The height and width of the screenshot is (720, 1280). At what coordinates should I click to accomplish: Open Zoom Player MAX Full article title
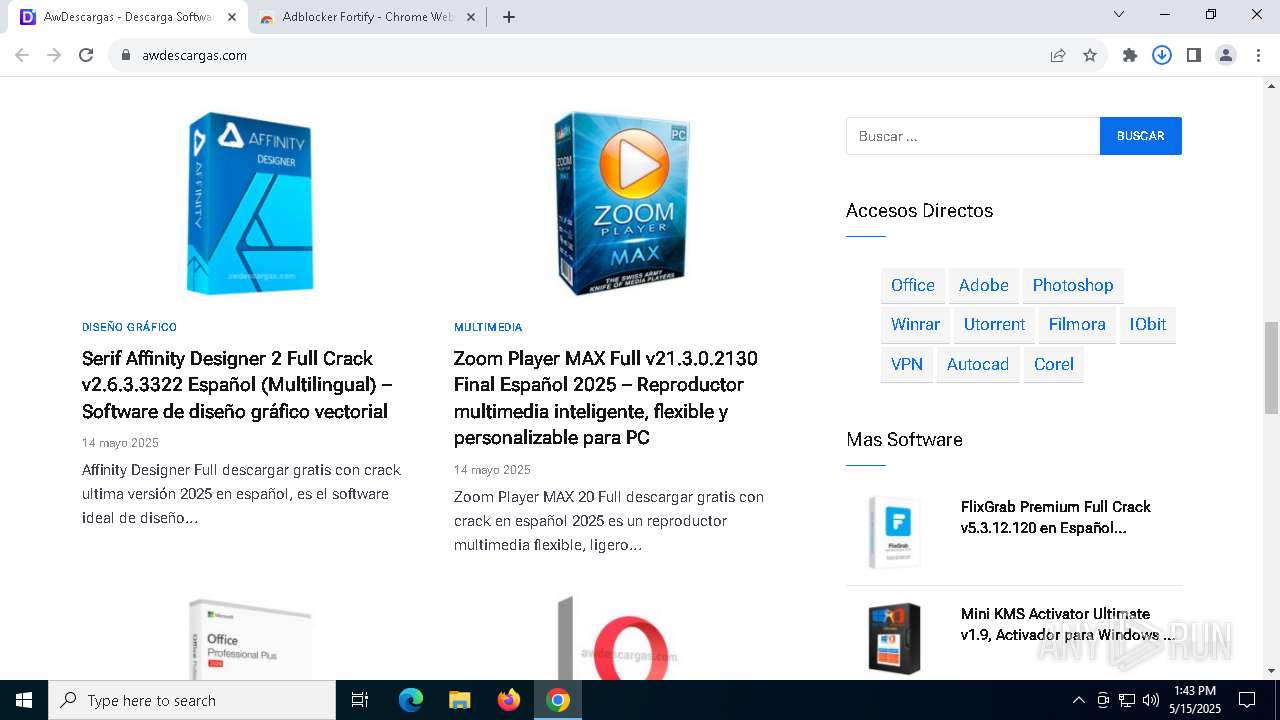click(606, 398)
